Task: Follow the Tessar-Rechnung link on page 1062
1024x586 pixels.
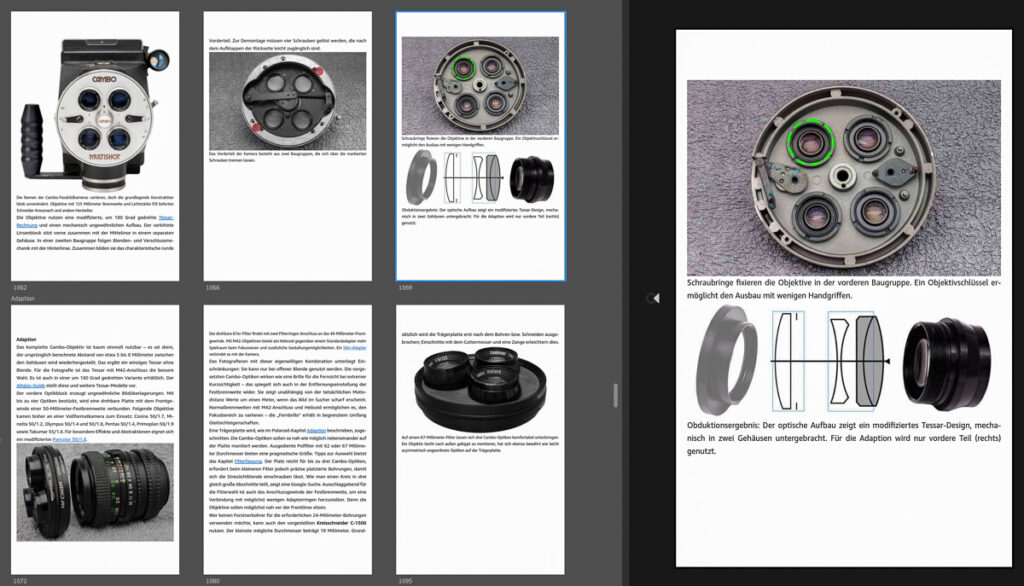Action: tap(166, 218)
